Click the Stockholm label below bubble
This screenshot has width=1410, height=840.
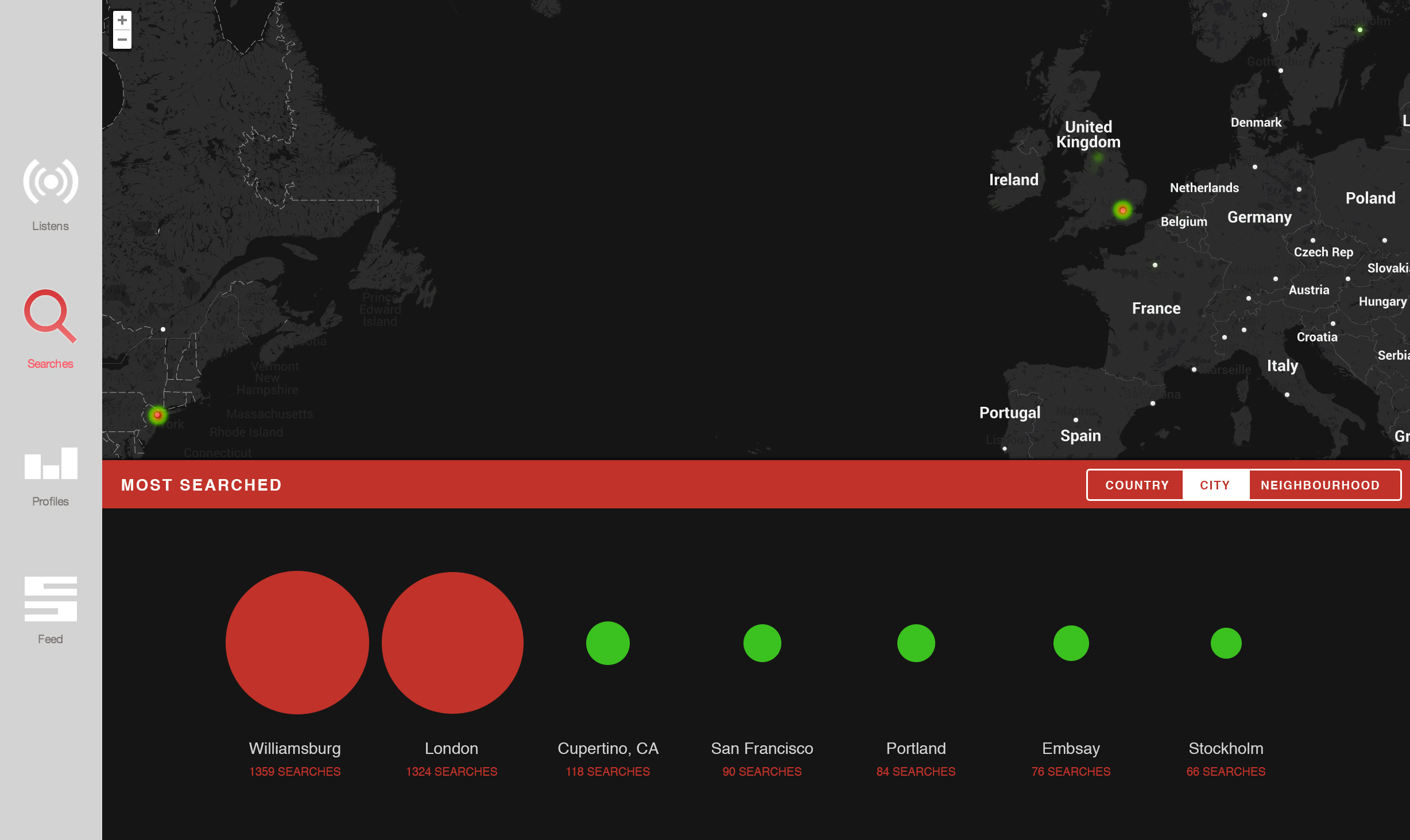(x=1226, y=749)
